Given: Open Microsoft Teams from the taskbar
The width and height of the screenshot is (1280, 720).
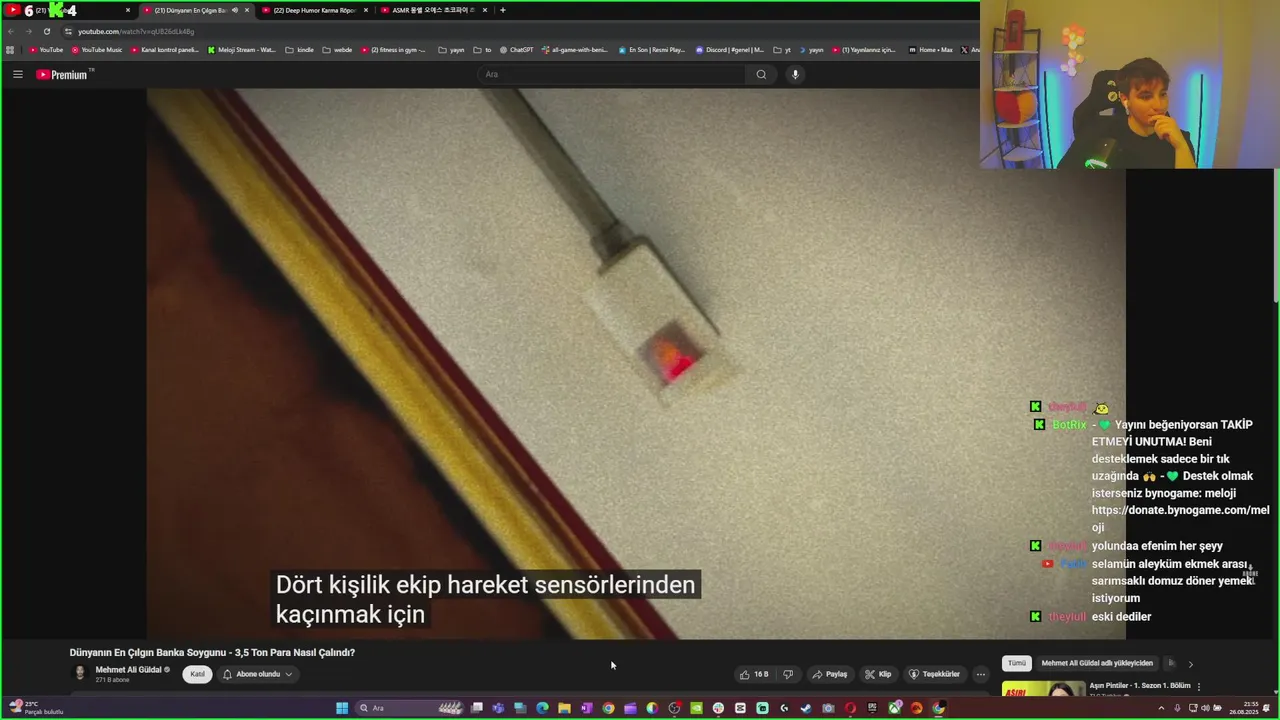Looking at the screenshot, I should [498, 708].
